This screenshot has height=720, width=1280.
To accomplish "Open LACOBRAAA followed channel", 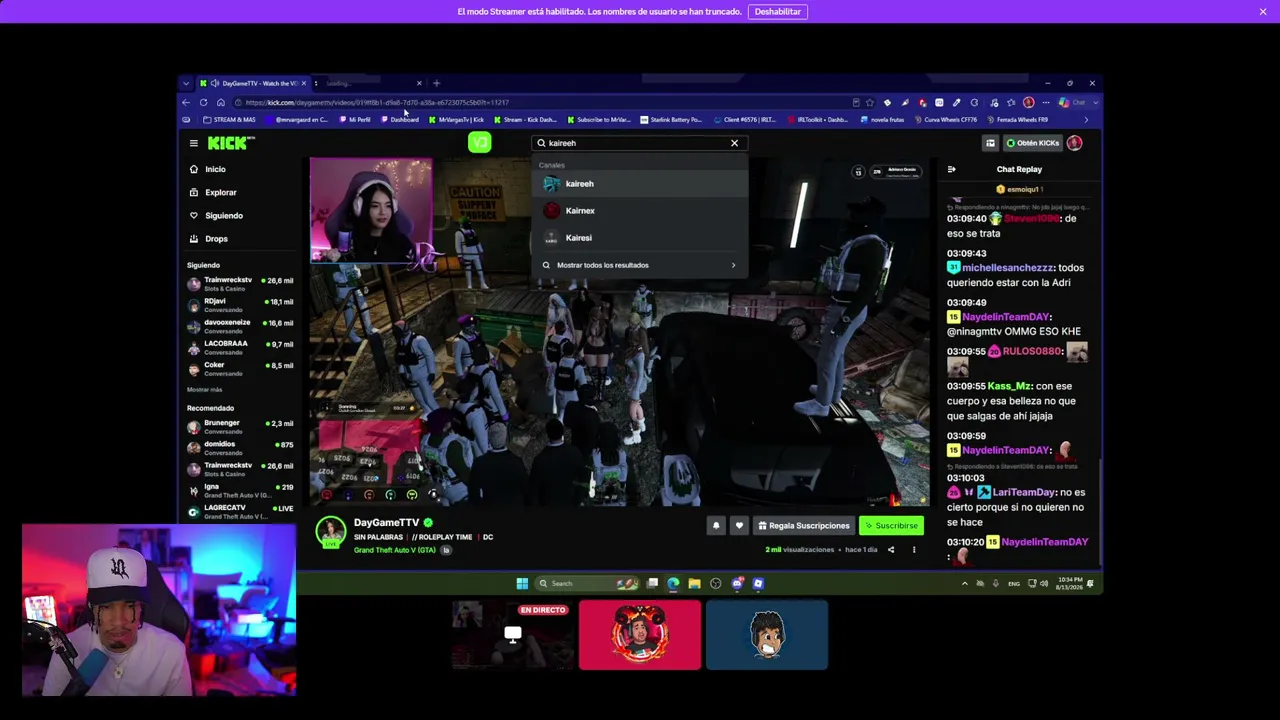I will tap(240, 347).
